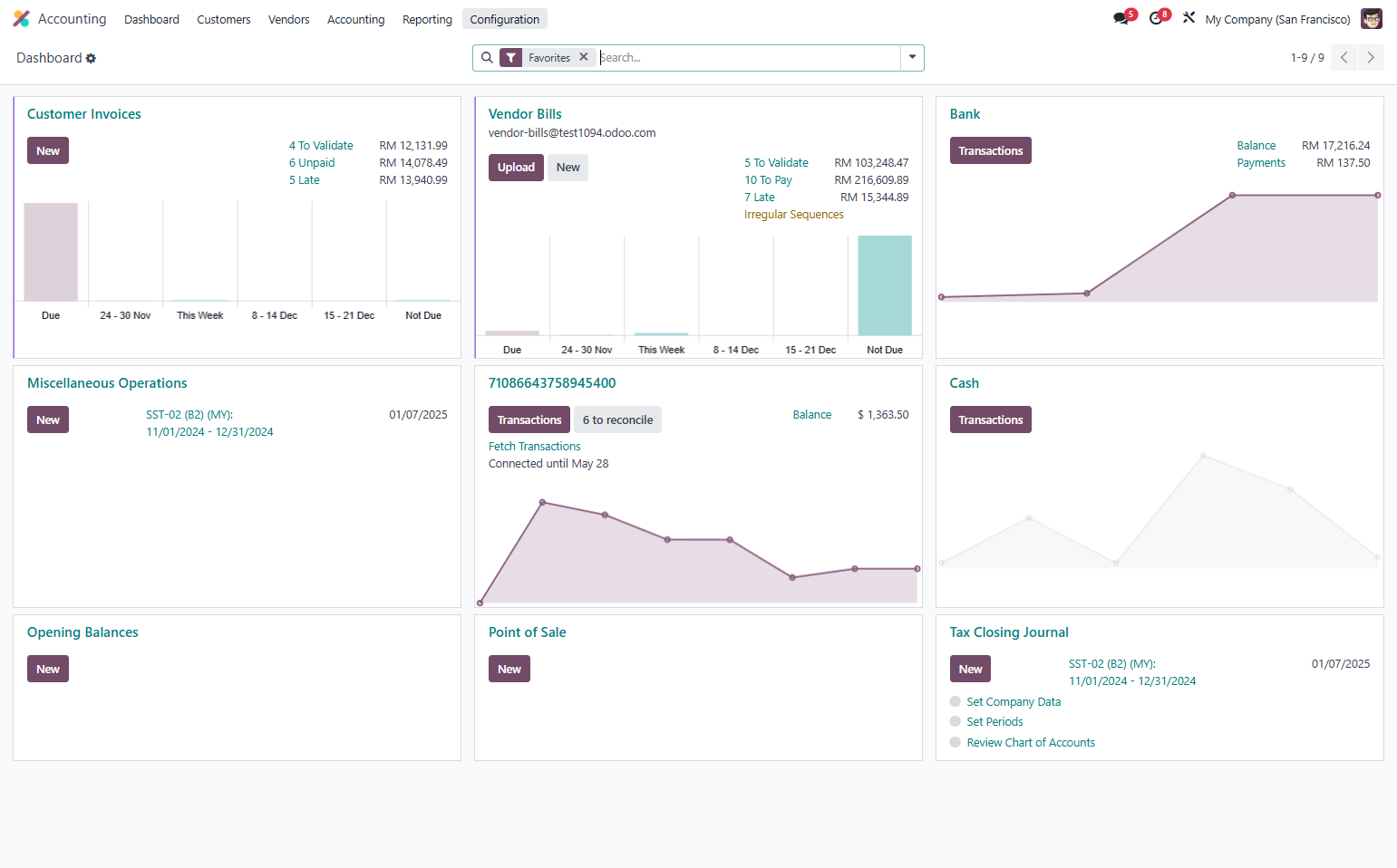Upload a vendor bill

(x=516, y=168)
